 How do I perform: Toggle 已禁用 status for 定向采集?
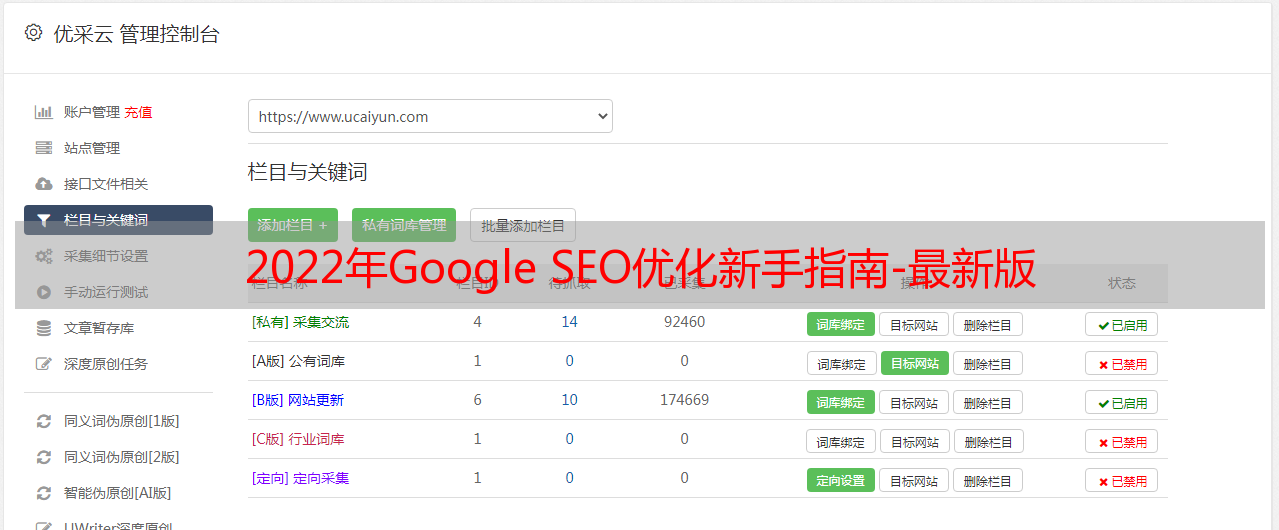1121,480
